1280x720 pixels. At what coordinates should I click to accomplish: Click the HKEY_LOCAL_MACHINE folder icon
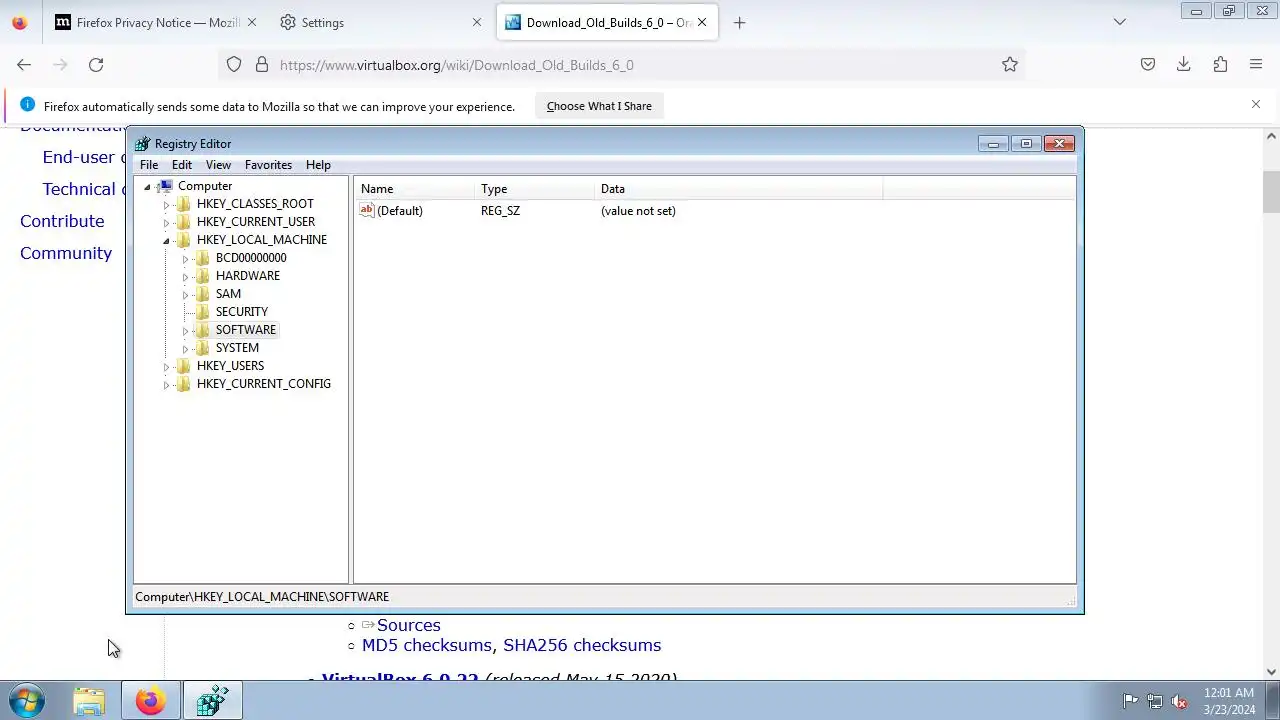[x=184, y=240]
